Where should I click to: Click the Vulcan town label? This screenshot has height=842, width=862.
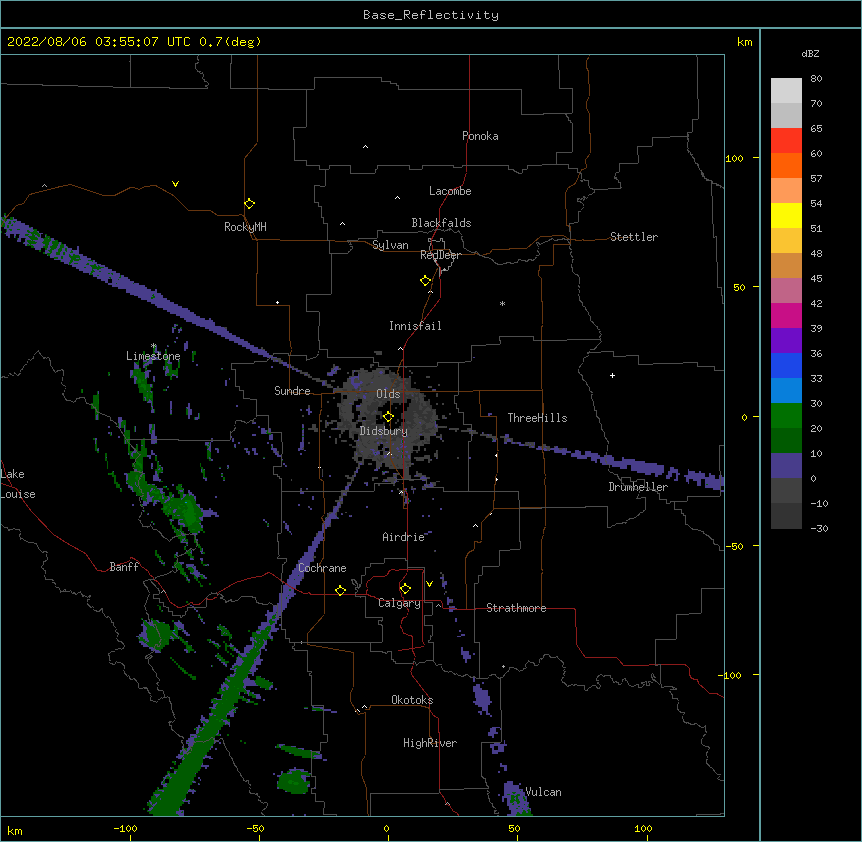(543, 792)
